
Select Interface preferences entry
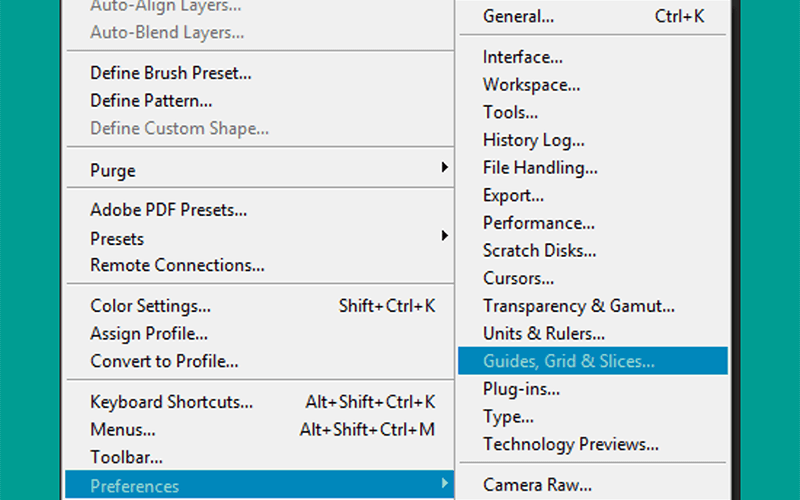point(593,57)
